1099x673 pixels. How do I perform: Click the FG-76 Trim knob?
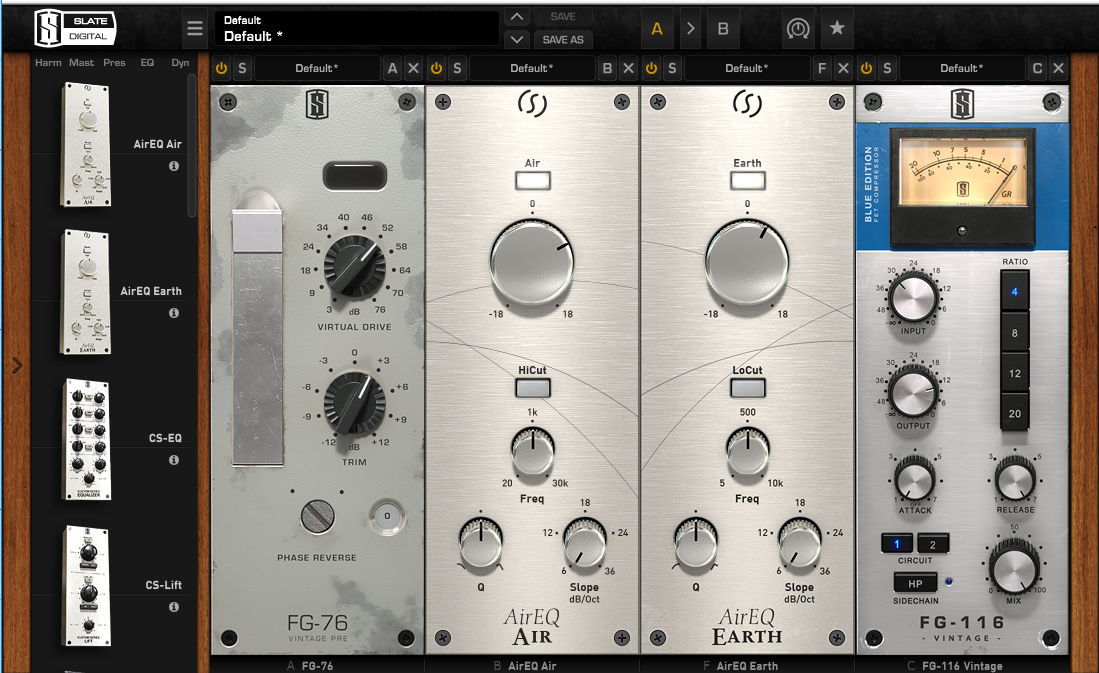click(355, 403)
